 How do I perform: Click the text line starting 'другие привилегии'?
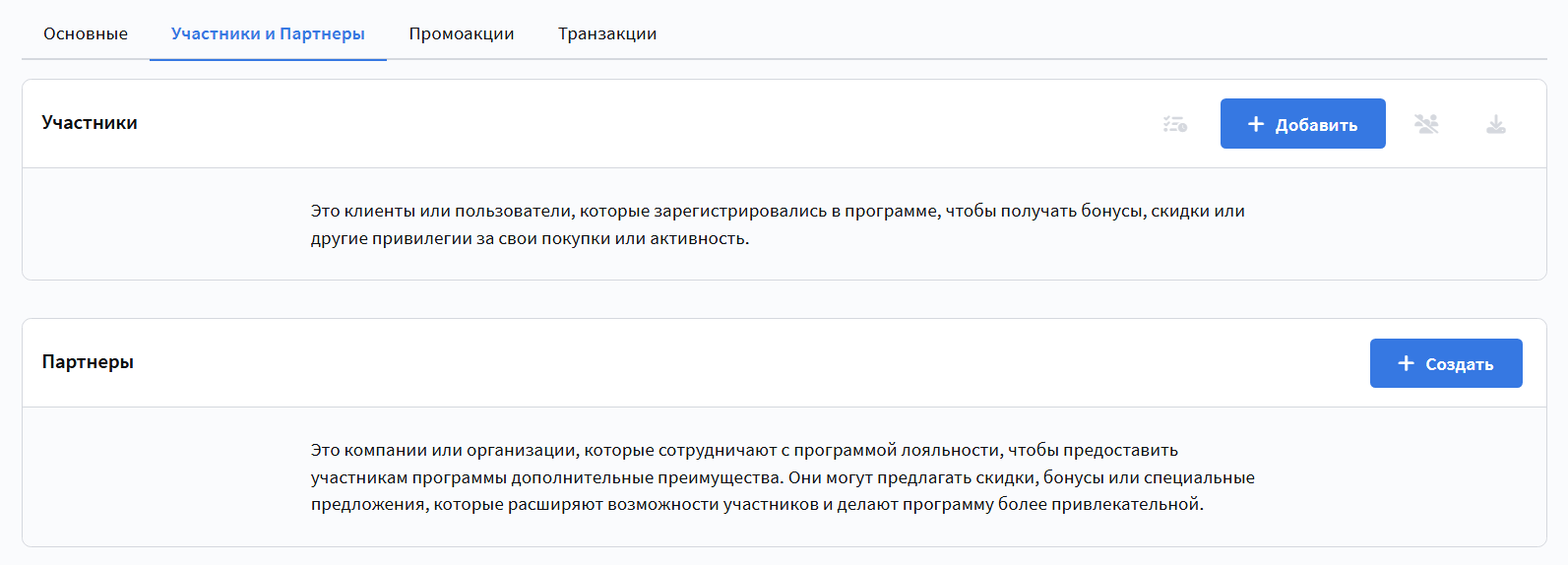tap(531, 238)
